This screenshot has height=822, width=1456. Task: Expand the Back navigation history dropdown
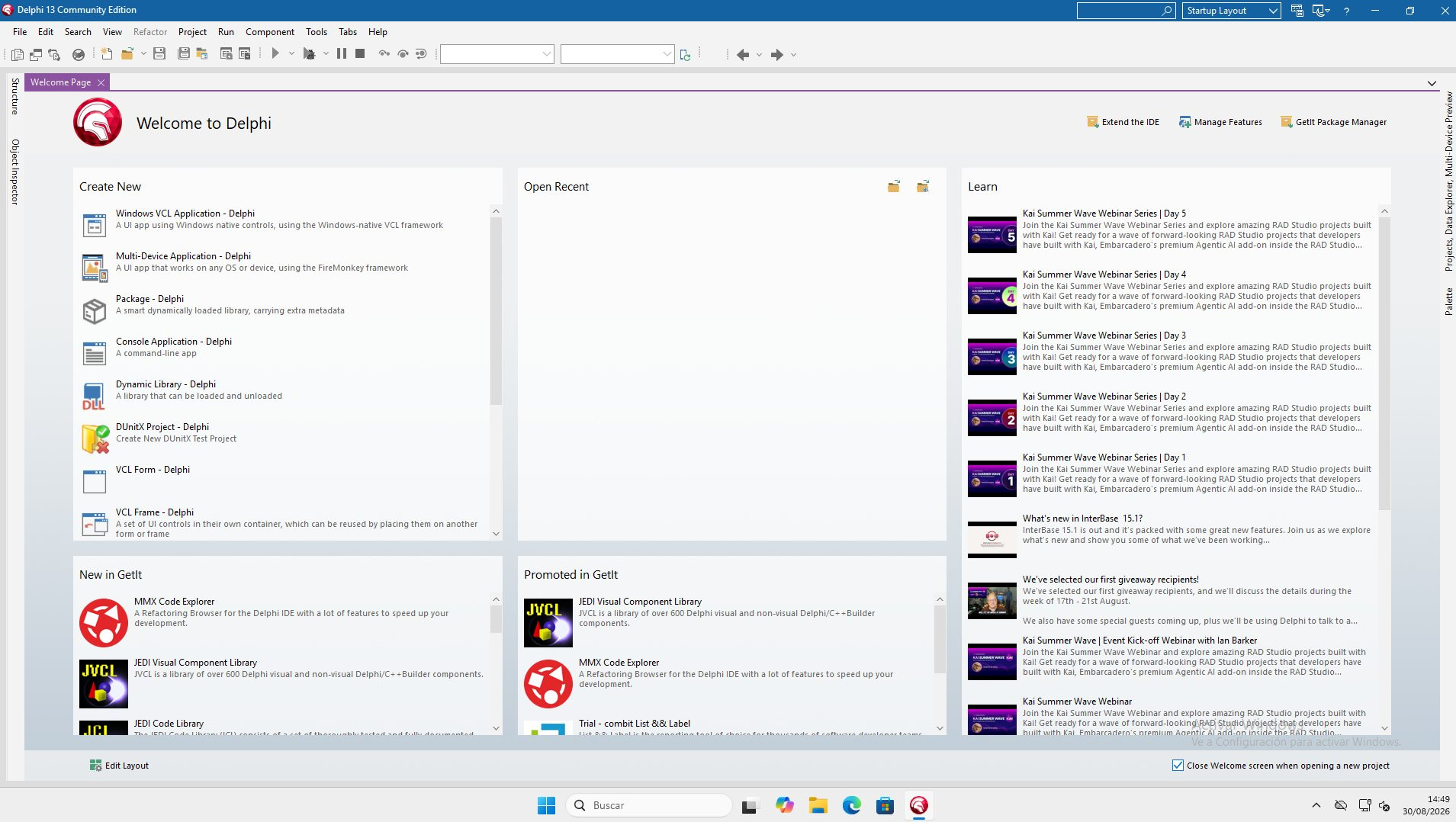point(759,55)
